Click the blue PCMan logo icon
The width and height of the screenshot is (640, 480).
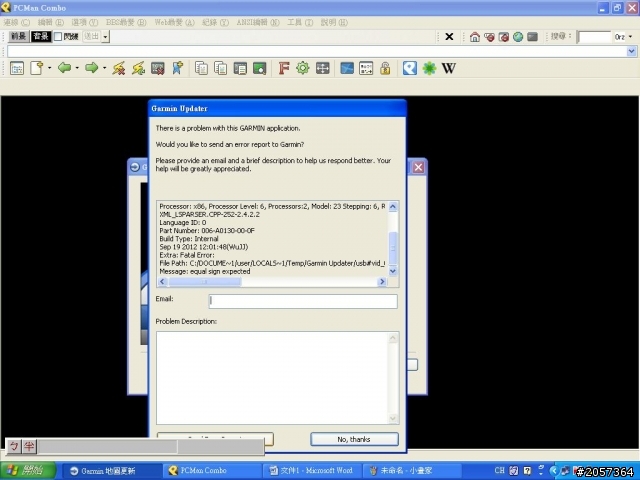click(x=410, y=68)
